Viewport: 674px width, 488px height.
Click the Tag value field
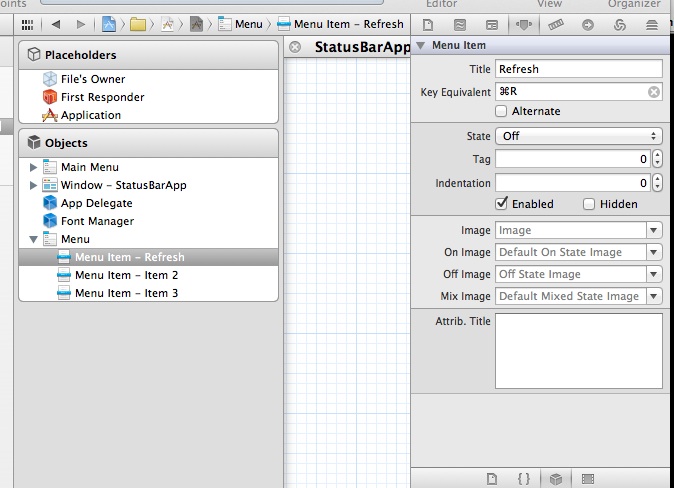[573, 159]
